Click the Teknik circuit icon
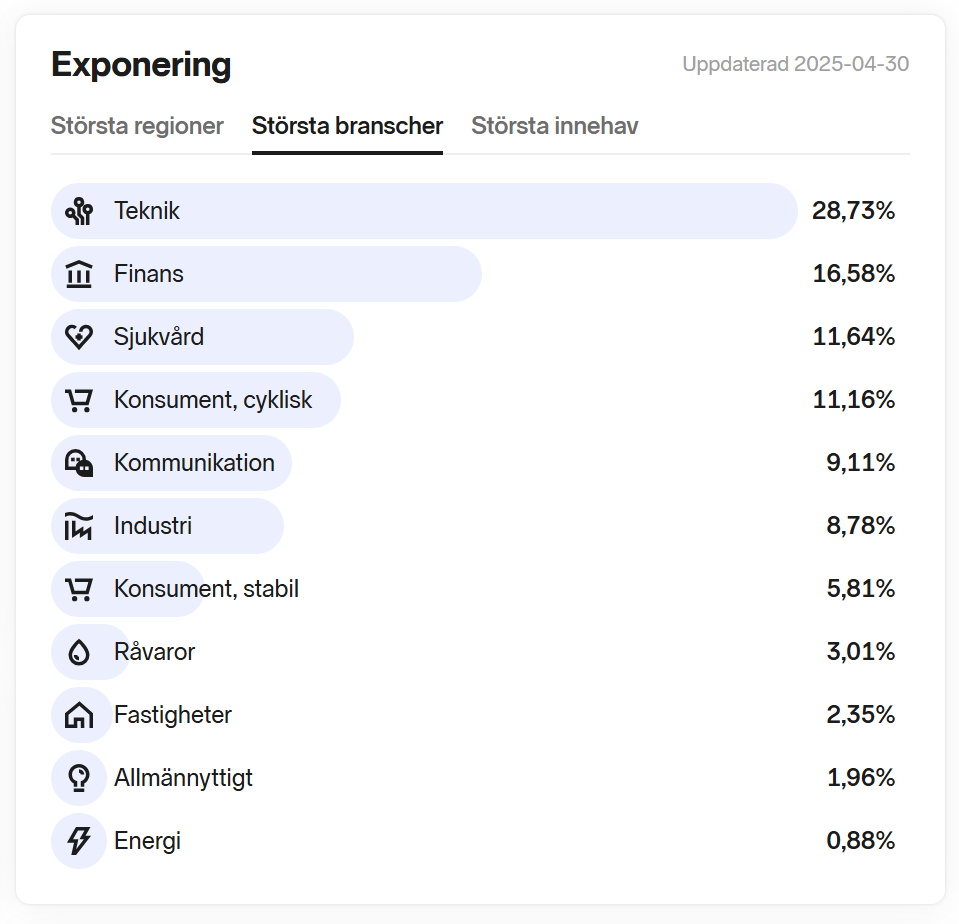Image resolution: width=959 pixels, height=924 pixels. pos(79,211)
